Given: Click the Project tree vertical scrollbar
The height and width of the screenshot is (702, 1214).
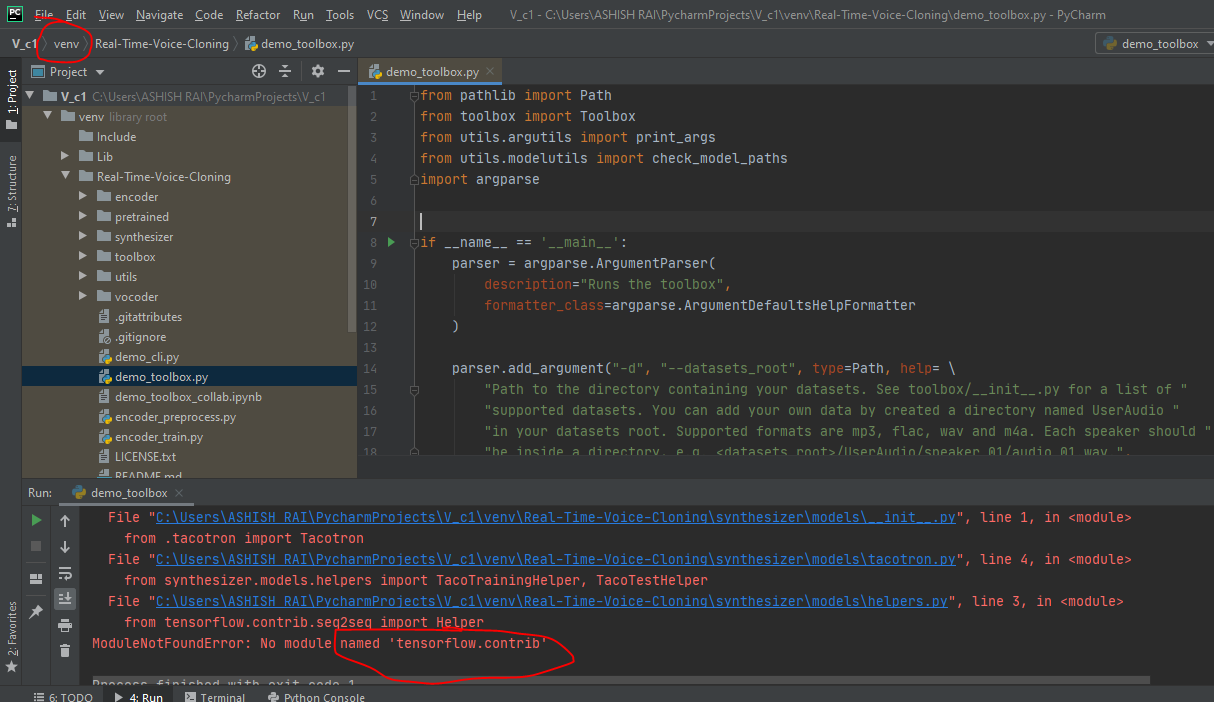Looking at the screenshot, I should click(x=351, y=210).
